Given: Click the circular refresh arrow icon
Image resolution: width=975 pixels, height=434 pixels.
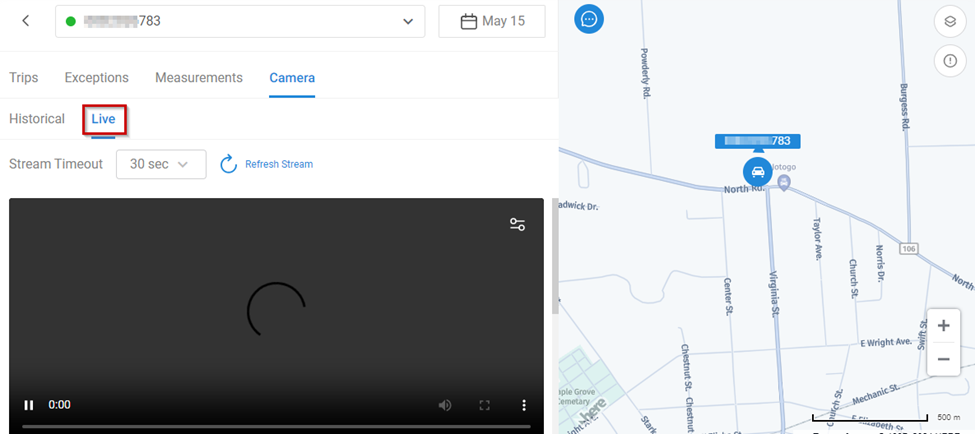Looking at the screenshot, I should click(229, 164).
